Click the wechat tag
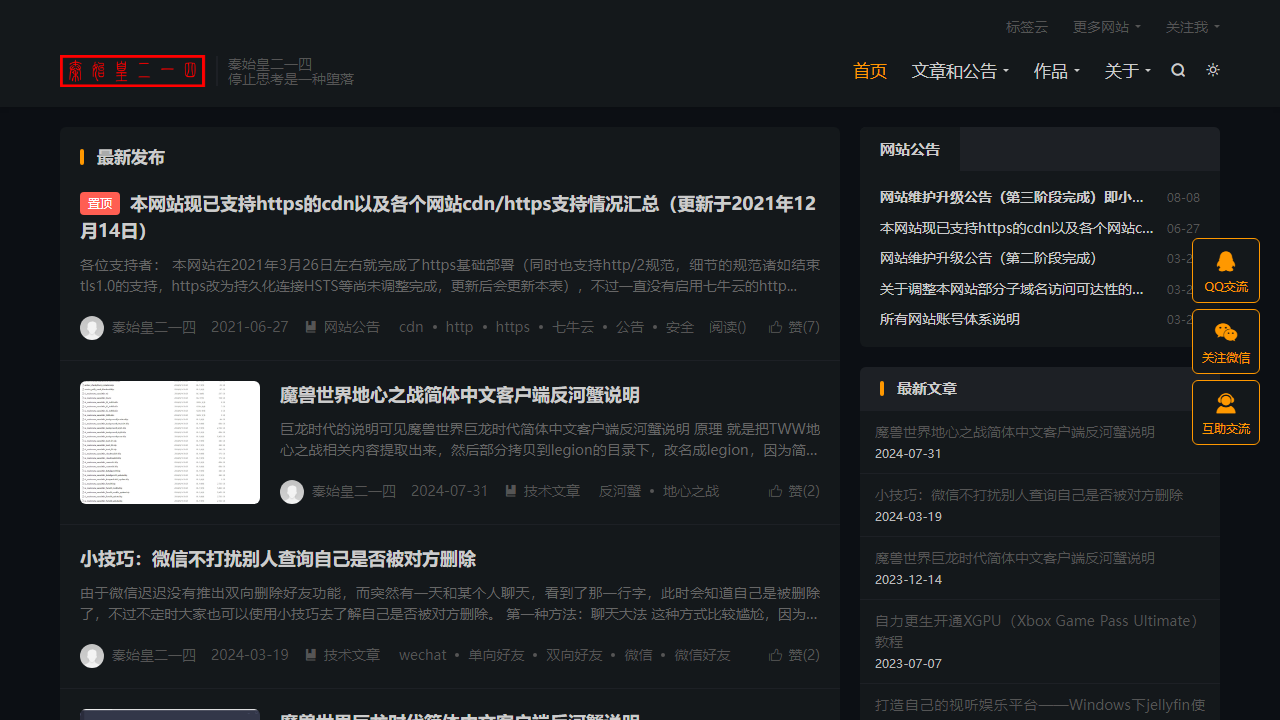The width and height of the screenshot is (1280, 720). point(423,655)
